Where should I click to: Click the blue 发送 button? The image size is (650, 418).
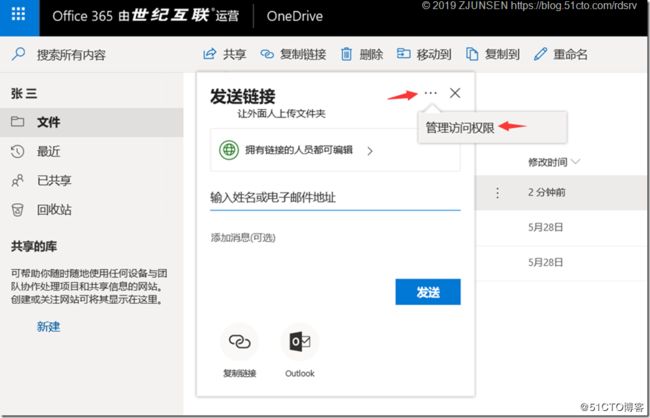pyautogui.click(x=428, y=292)
